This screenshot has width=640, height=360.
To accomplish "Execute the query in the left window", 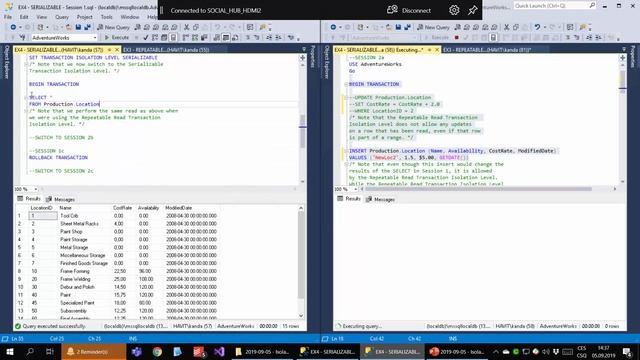I will point(117,38).
